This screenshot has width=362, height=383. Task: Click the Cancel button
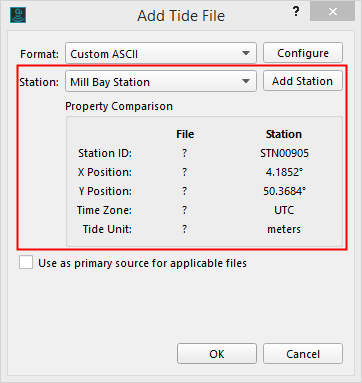303,354
